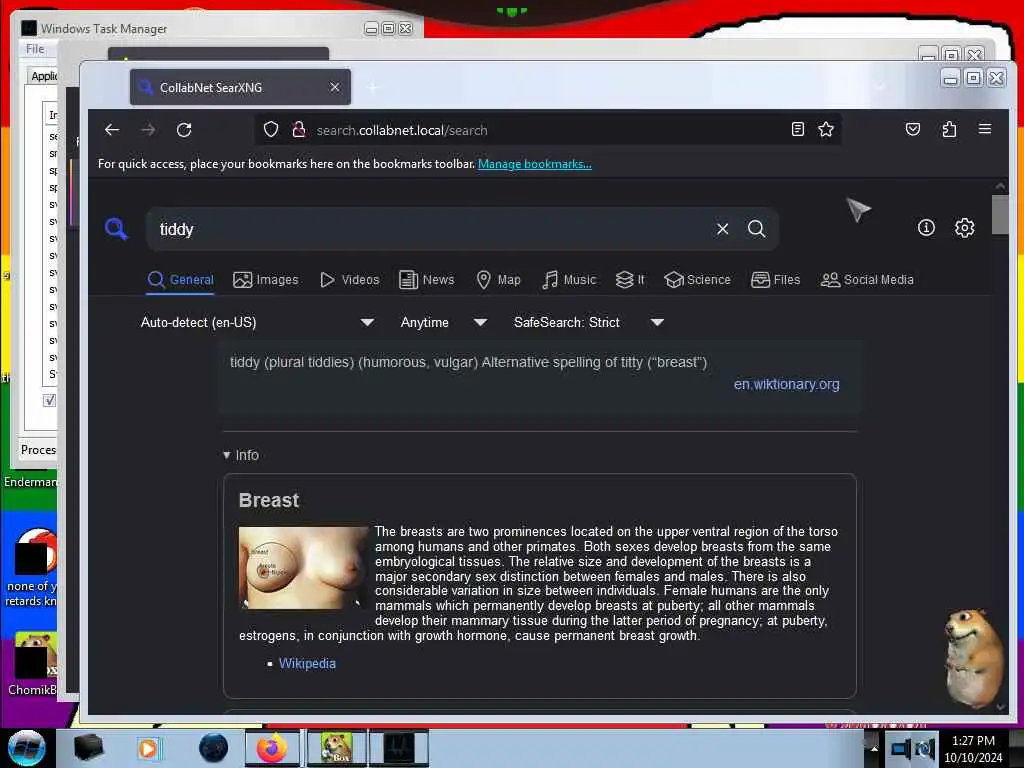Switch to the Map category

pyautogui.click(x=498, y=280)
